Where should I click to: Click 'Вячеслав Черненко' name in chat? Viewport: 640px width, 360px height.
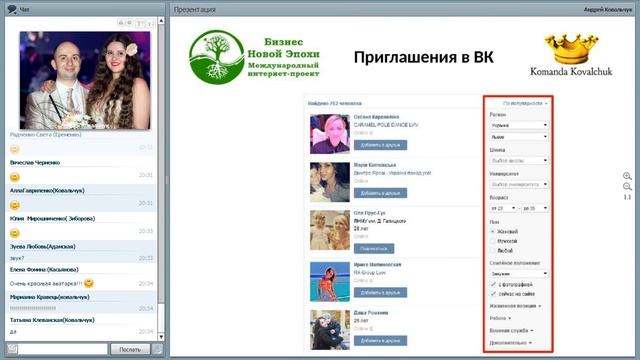click(35, 162)
